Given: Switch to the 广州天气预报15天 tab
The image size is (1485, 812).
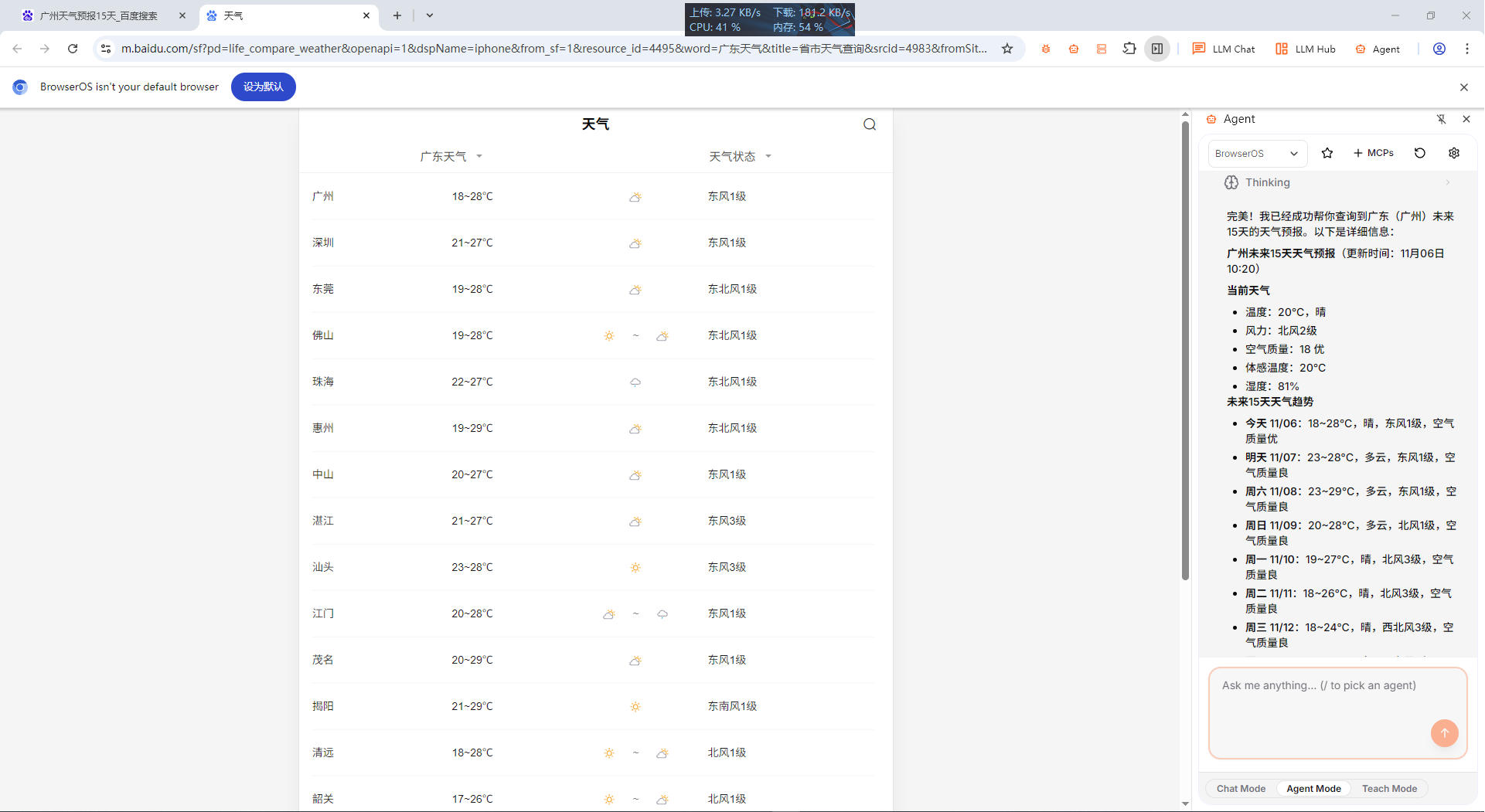Looking at the screenshot, I should click(99, 15).
